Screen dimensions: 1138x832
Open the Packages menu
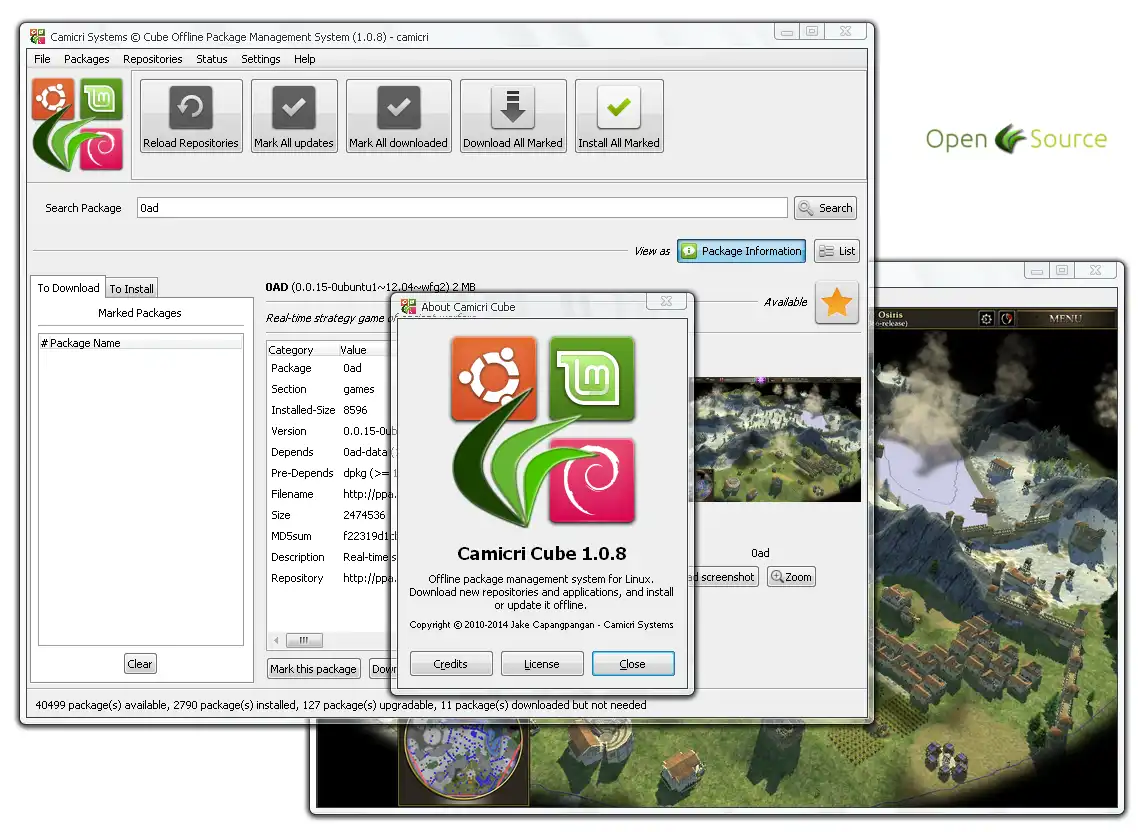pos(86,60)
